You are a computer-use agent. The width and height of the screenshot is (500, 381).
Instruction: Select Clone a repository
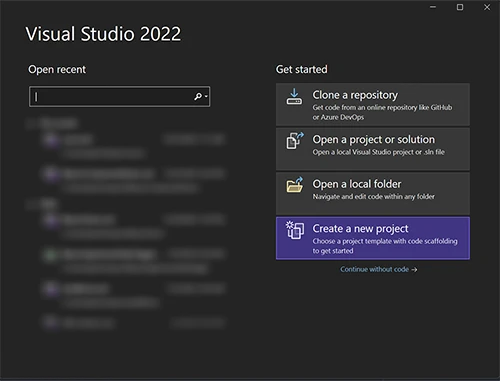click(x=373, y=104)
